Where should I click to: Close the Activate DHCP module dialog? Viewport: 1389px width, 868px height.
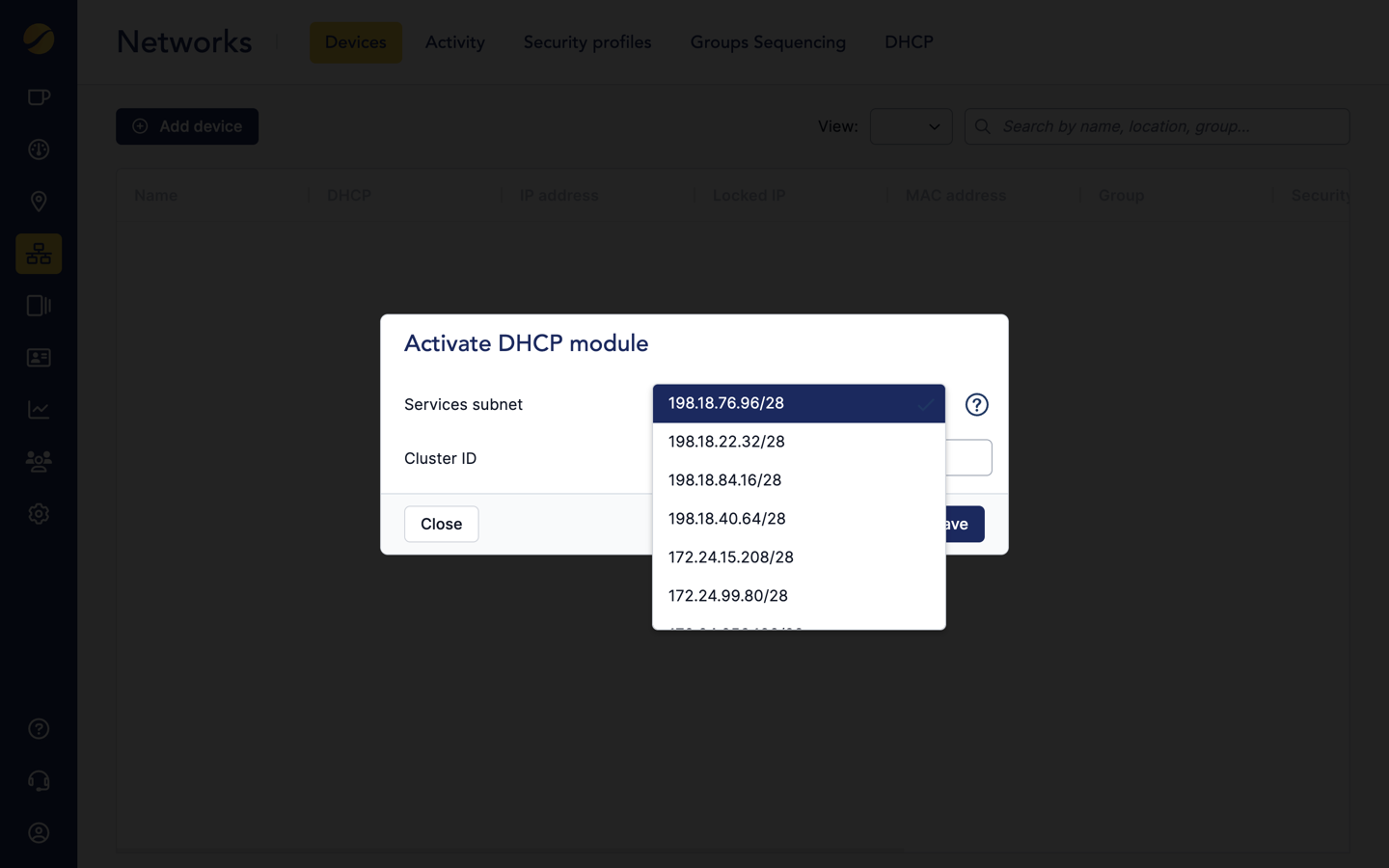[441, 524]
